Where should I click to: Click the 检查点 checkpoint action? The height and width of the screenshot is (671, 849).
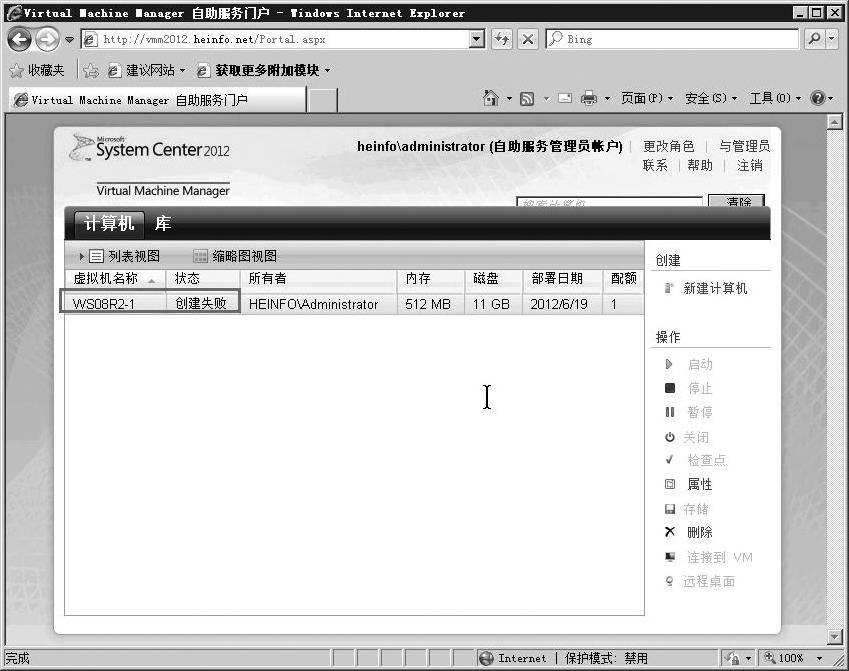tap(696, 460)
